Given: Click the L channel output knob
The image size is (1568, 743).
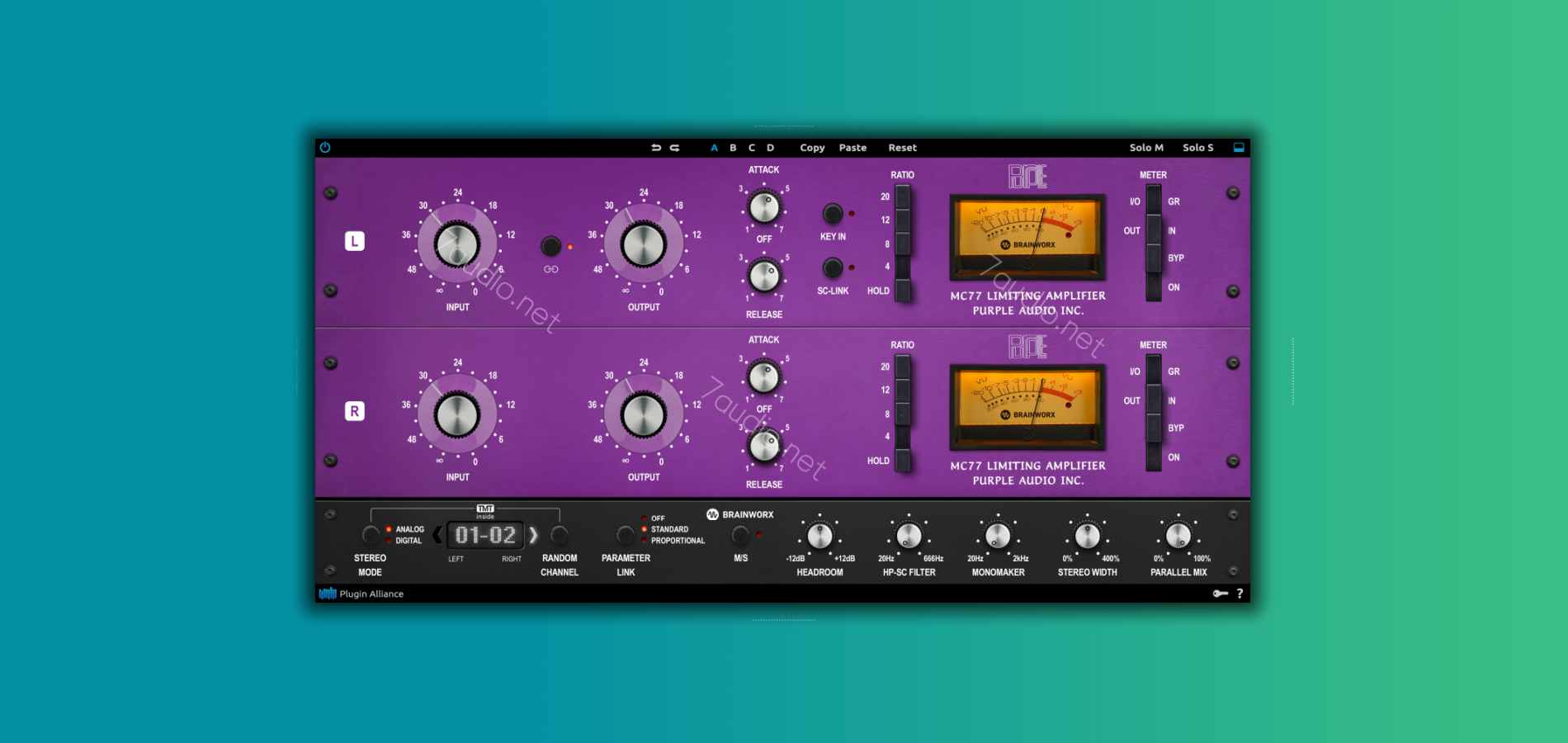Looking at the screenshot, I should click(644, 244).
